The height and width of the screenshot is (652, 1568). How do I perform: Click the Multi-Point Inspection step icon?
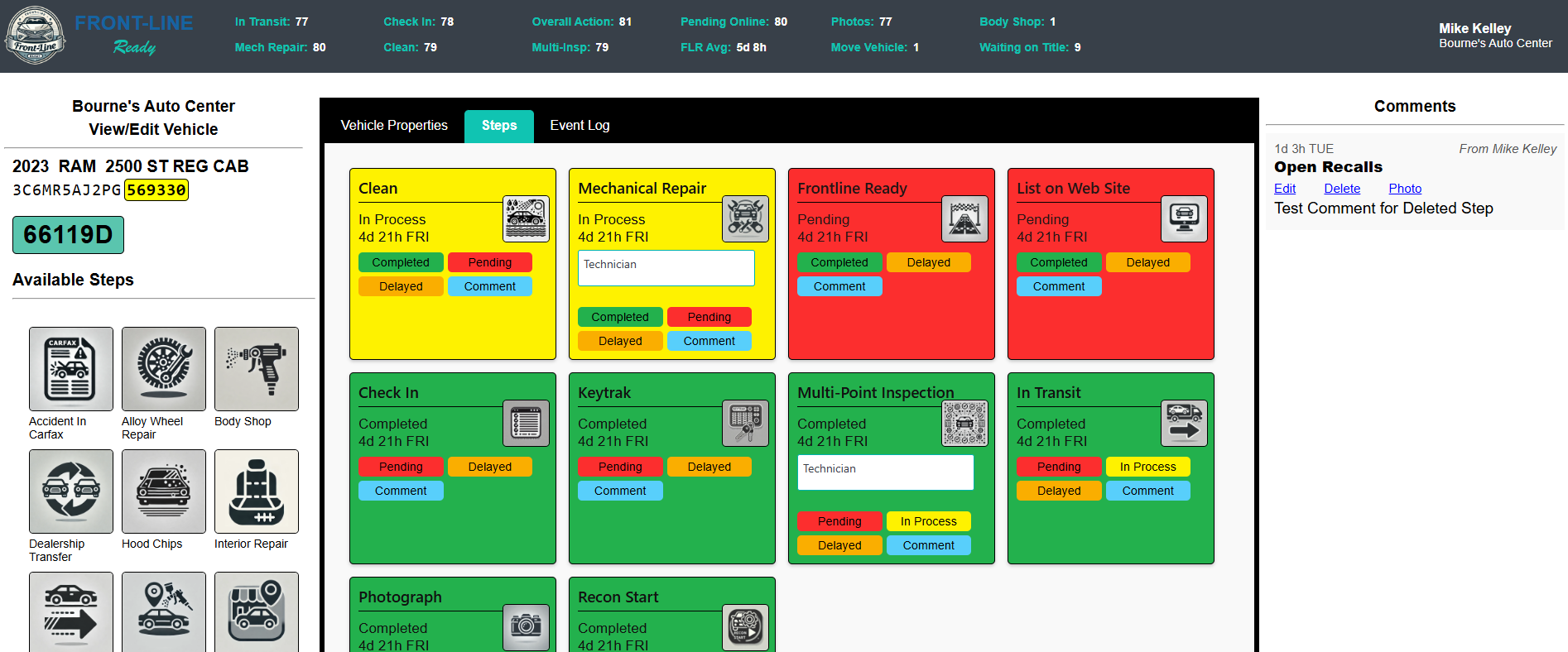964,424
